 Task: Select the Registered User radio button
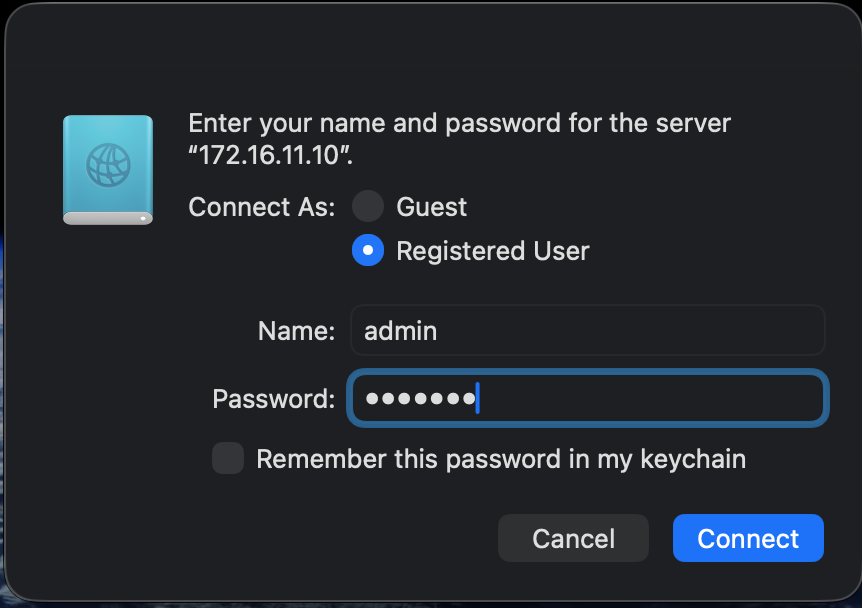point(368,251)
